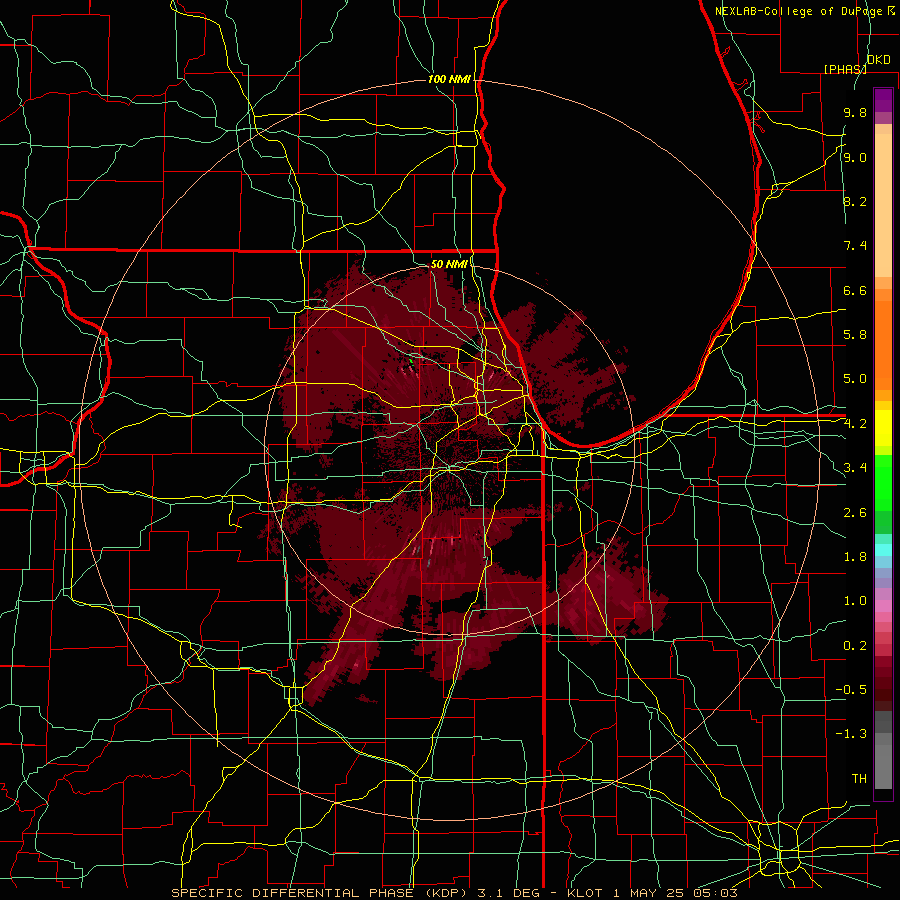The image size is (900, 900).
Task: Click the -0.5 legend value
Action: [851, 690]
